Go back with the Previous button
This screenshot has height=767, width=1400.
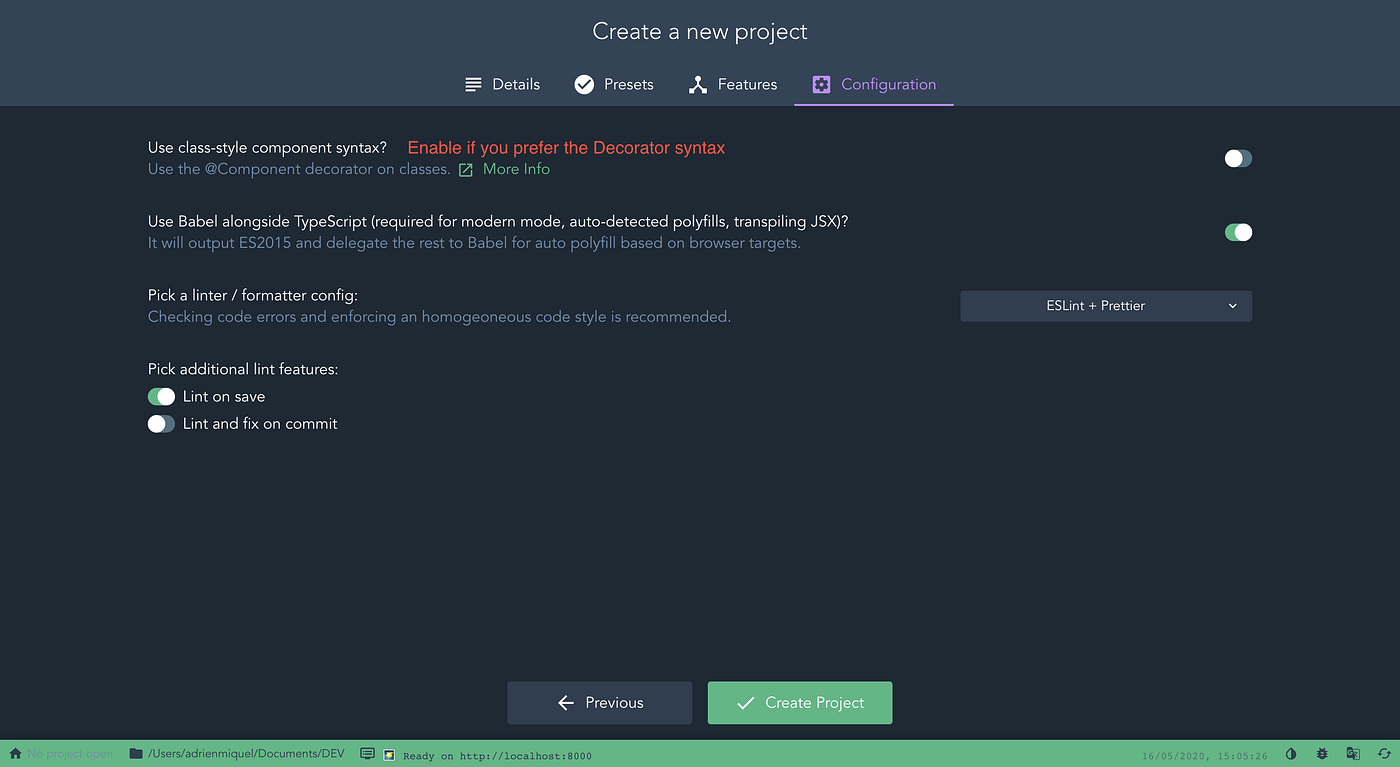(x=599, y=703)
